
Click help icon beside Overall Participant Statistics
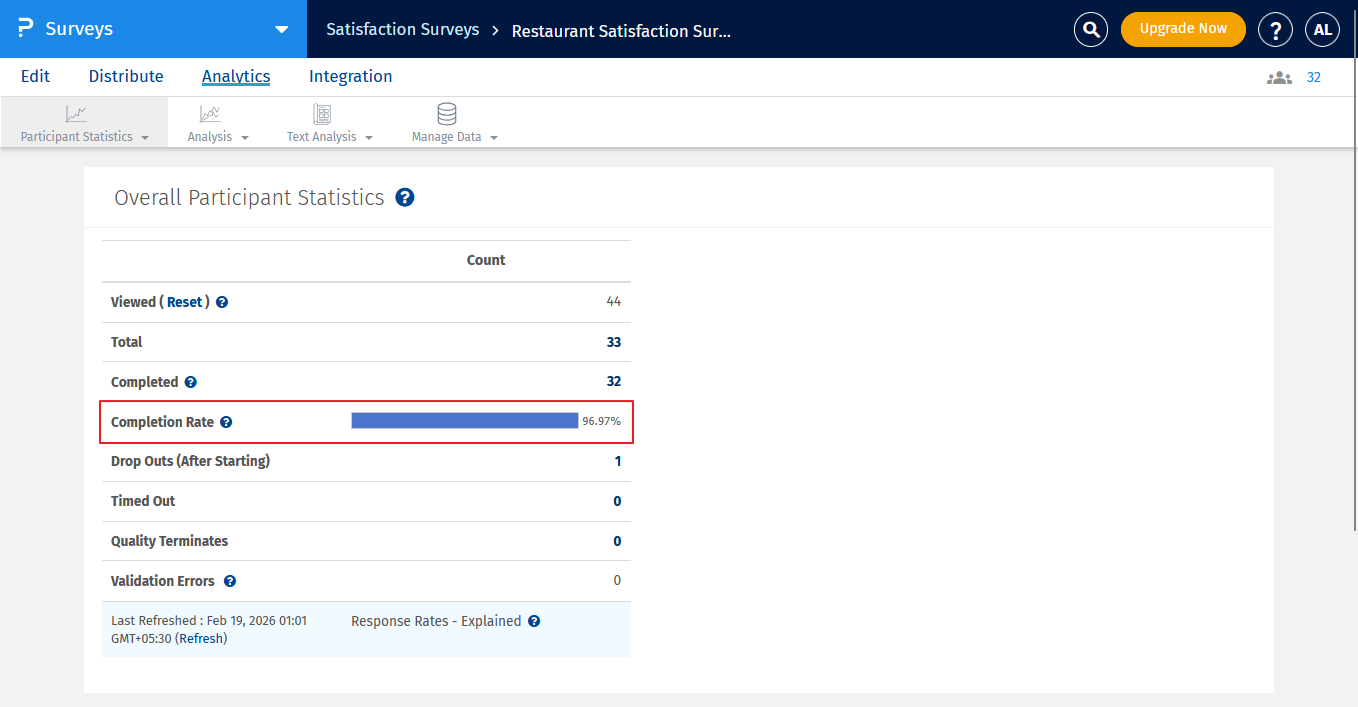[405, 198]
